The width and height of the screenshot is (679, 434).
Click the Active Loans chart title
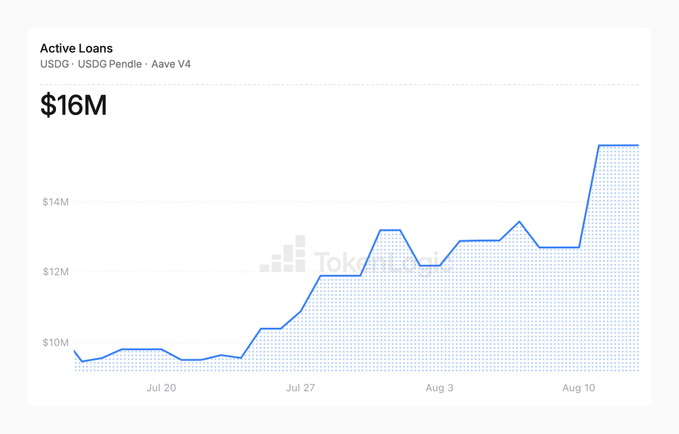click(x=76, y=48)
